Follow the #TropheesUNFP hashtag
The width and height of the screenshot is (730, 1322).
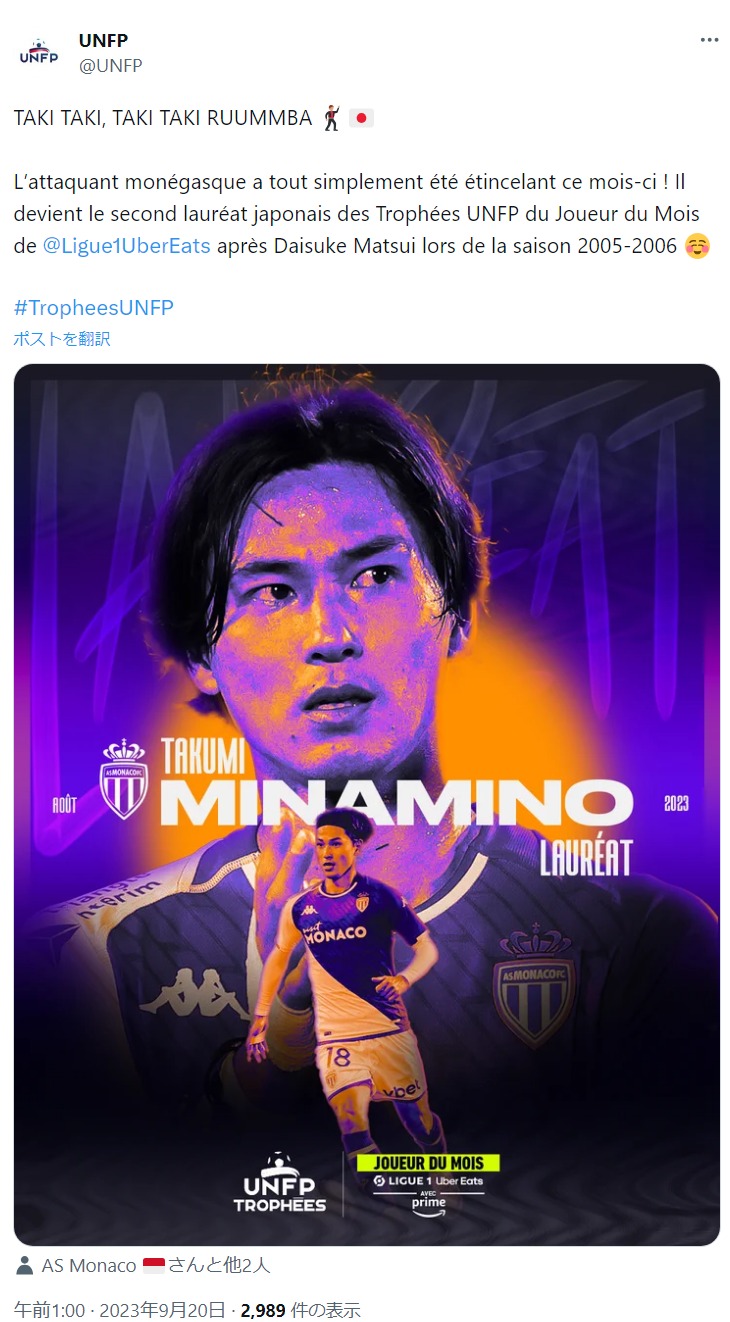(x=94, y=308)
